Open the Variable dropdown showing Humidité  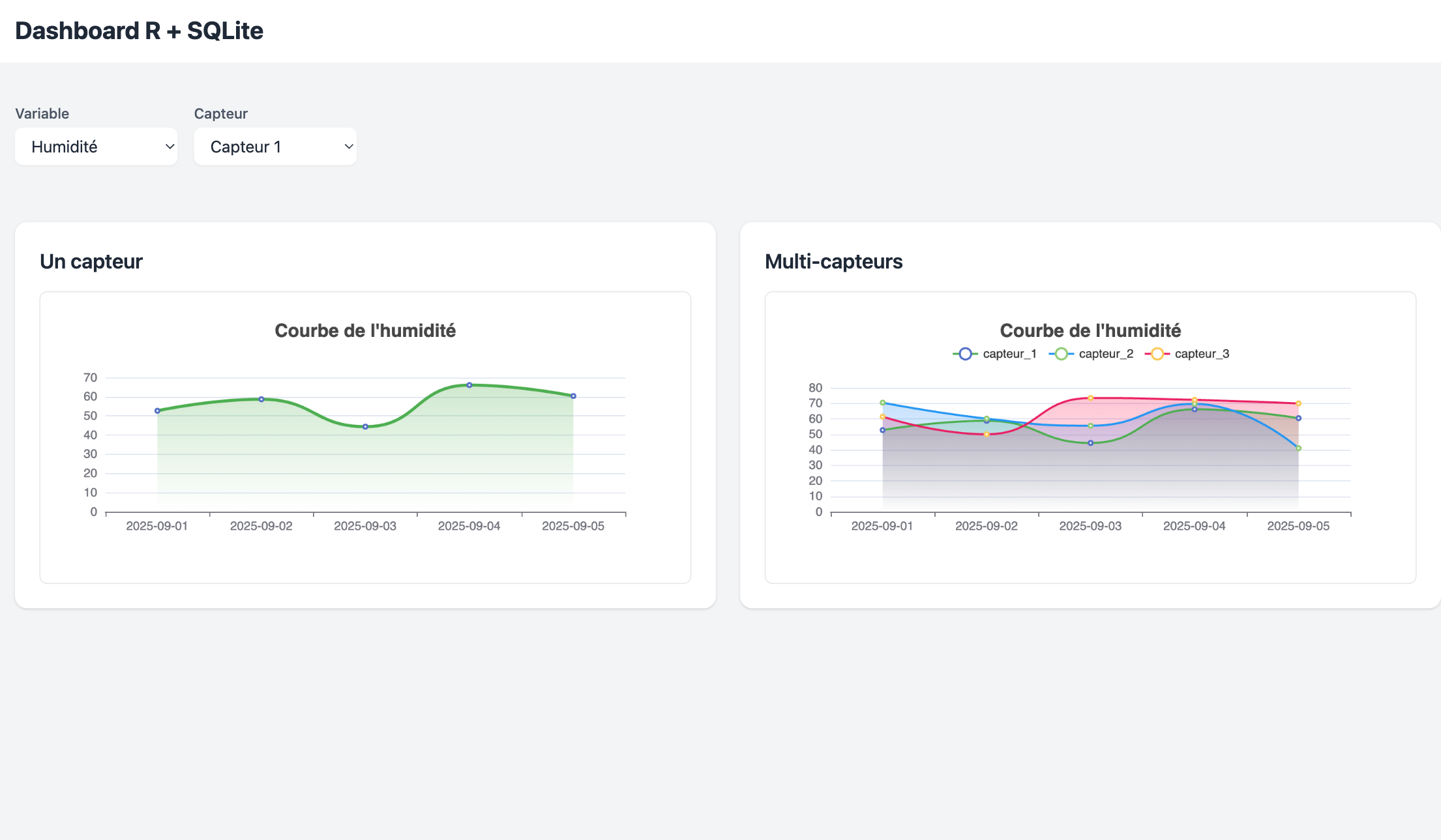pyautogui.click(x=97, y=147)
